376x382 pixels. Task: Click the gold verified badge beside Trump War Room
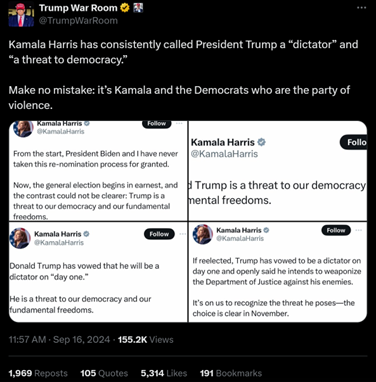pos(125,8)
